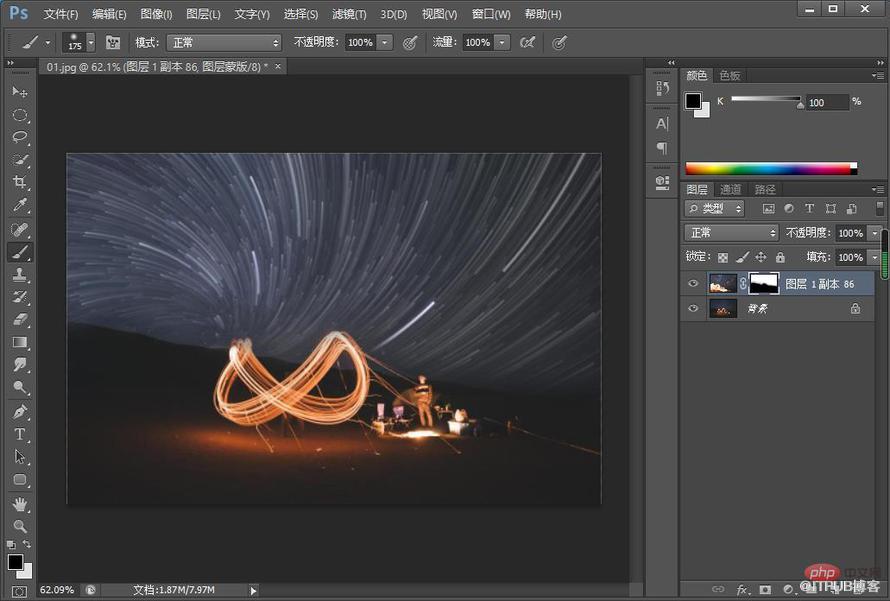Image resolution: width=890 pixels, height=601 pixels.
Task: Open the 文件(F) menu
Action: pyautogui.click(x=61, y=14)
